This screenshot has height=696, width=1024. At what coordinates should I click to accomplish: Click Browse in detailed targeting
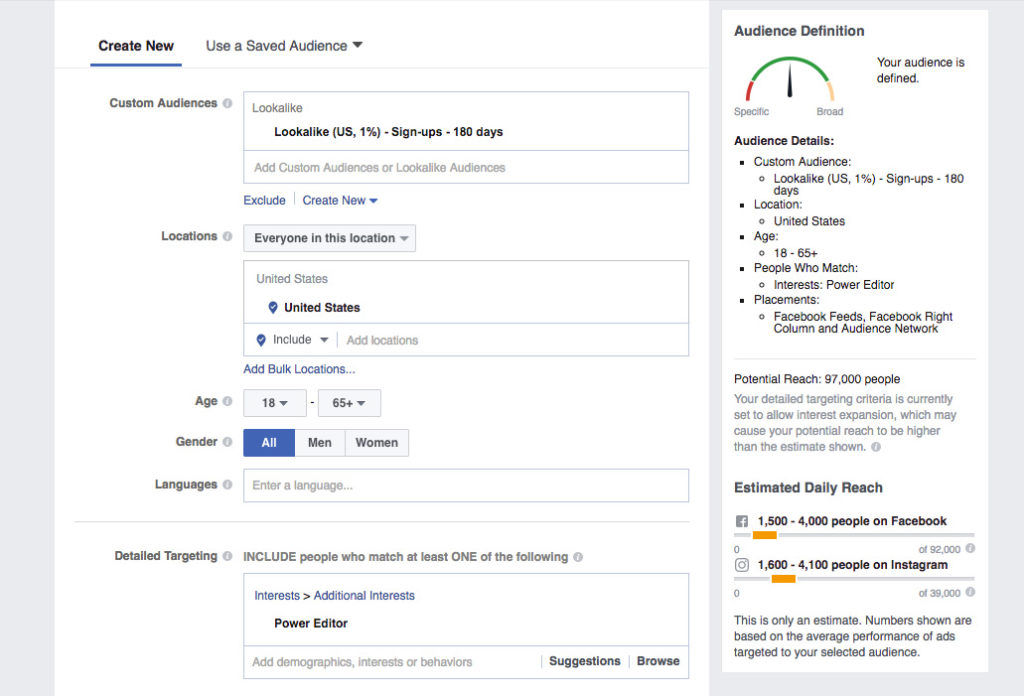point(658,661)
